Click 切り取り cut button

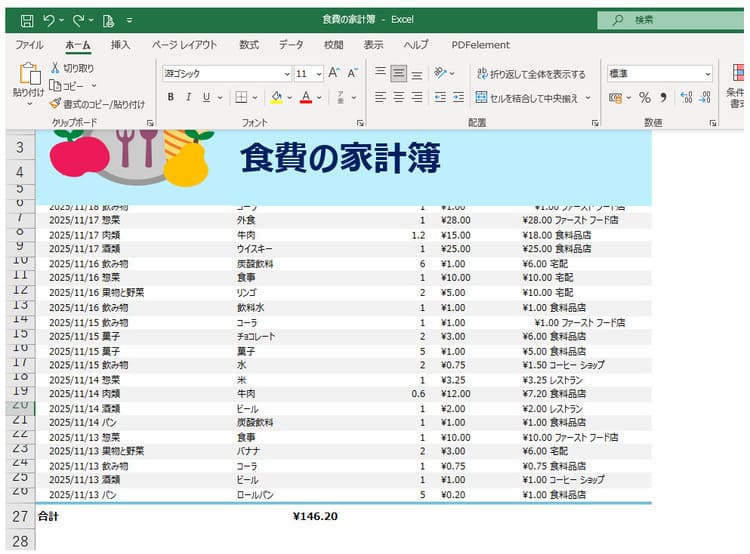(73, 68)
